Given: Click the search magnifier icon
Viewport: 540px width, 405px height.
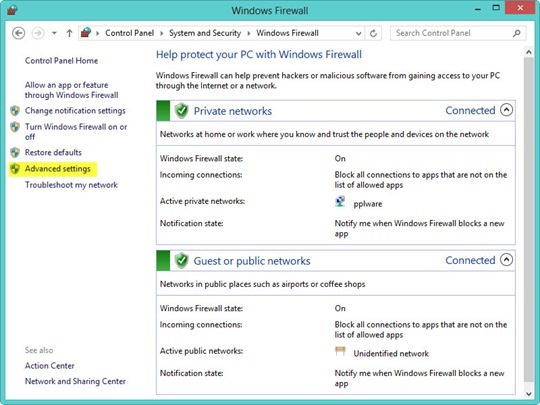Looking at the screenshot, I should pyautogui.click(x=517, y=33).
